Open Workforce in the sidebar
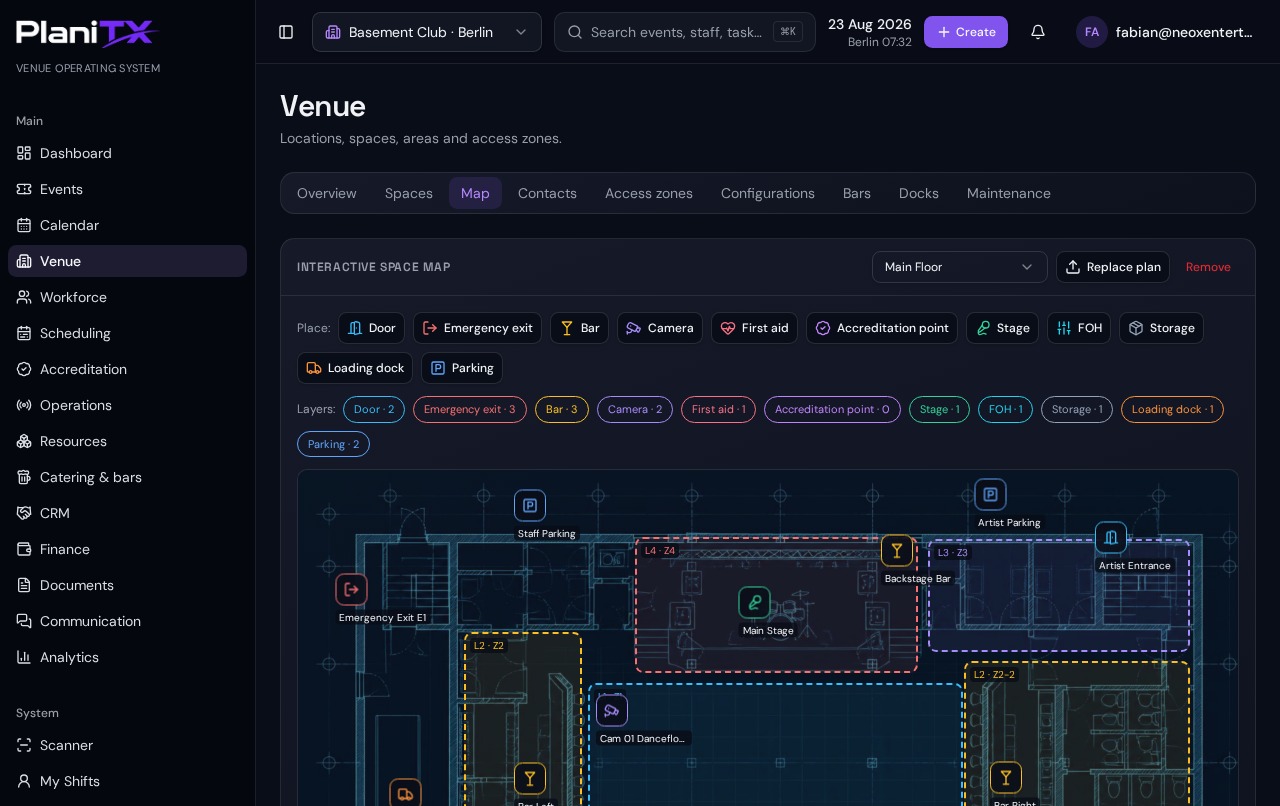1280x806 pixels. [x=127, y=297]
